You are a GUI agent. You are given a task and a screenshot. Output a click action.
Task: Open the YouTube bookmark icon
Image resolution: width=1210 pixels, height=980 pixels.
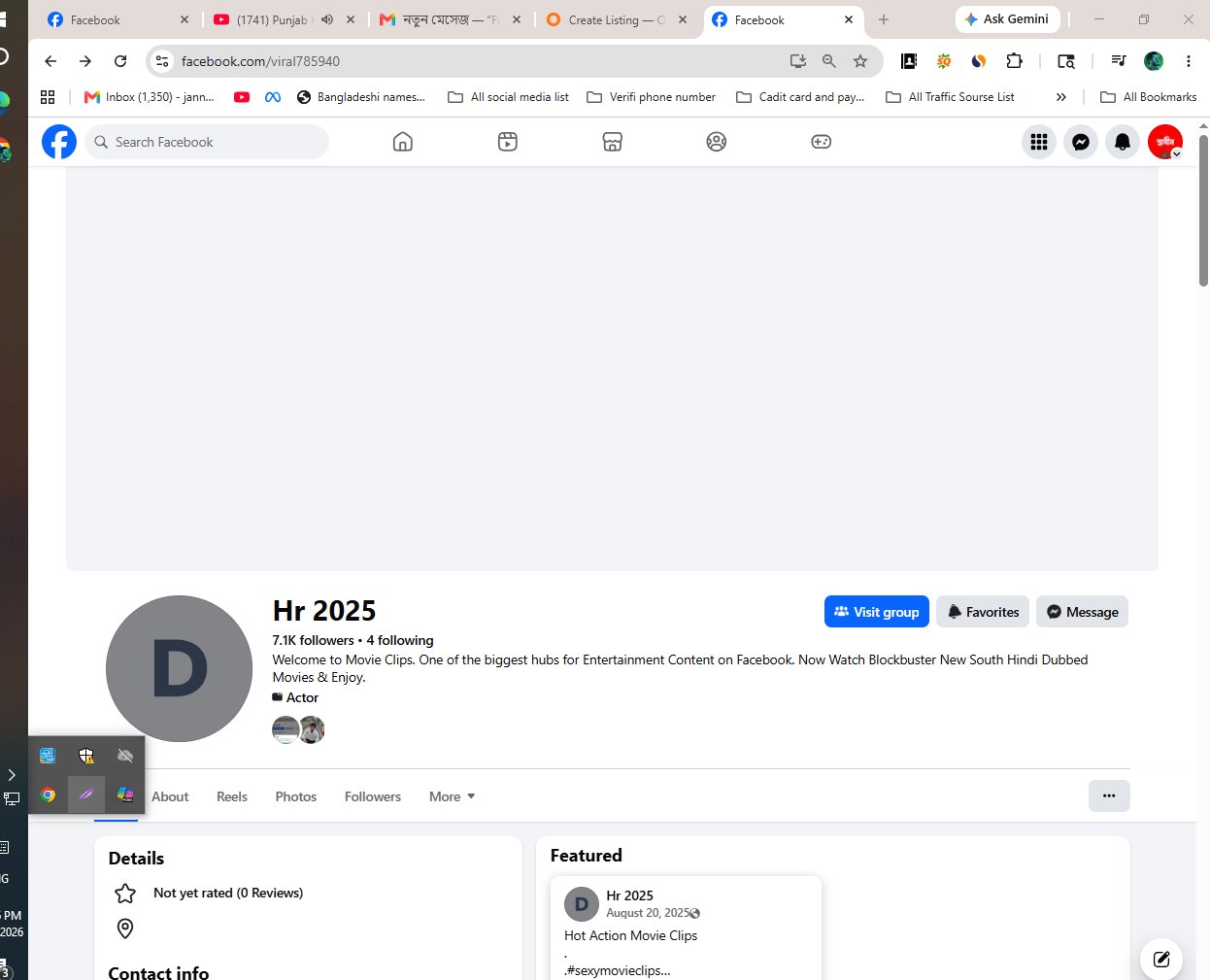[x=242, y=97]
